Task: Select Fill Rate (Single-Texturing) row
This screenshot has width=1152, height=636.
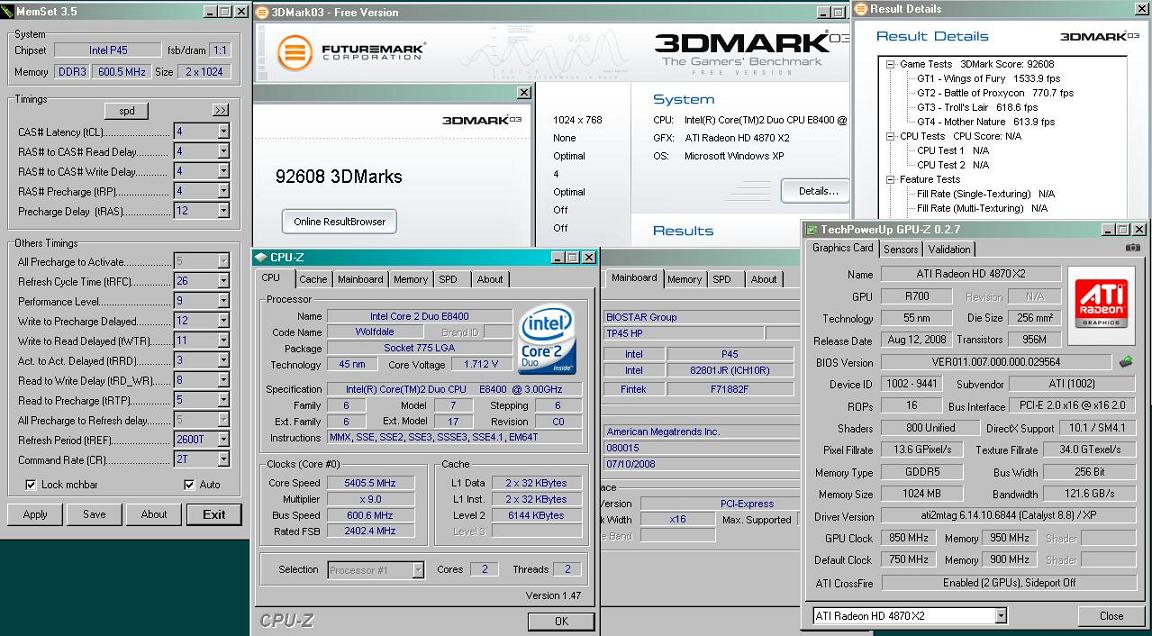Action: point(986,194)
